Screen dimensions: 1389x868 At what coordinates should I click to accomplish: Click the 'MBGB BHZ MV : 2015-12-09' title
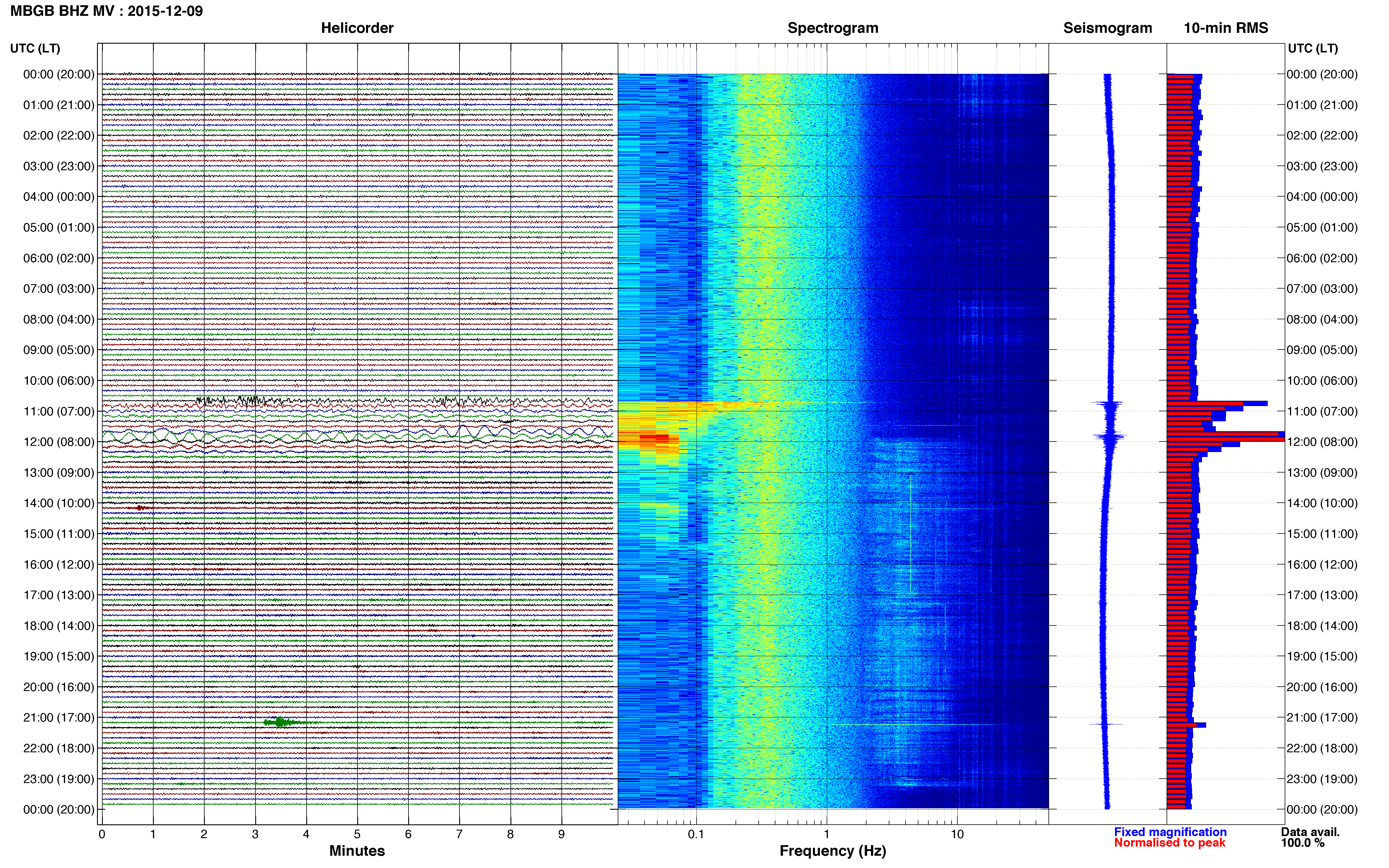pyautogui.click(x=106, y=11)
